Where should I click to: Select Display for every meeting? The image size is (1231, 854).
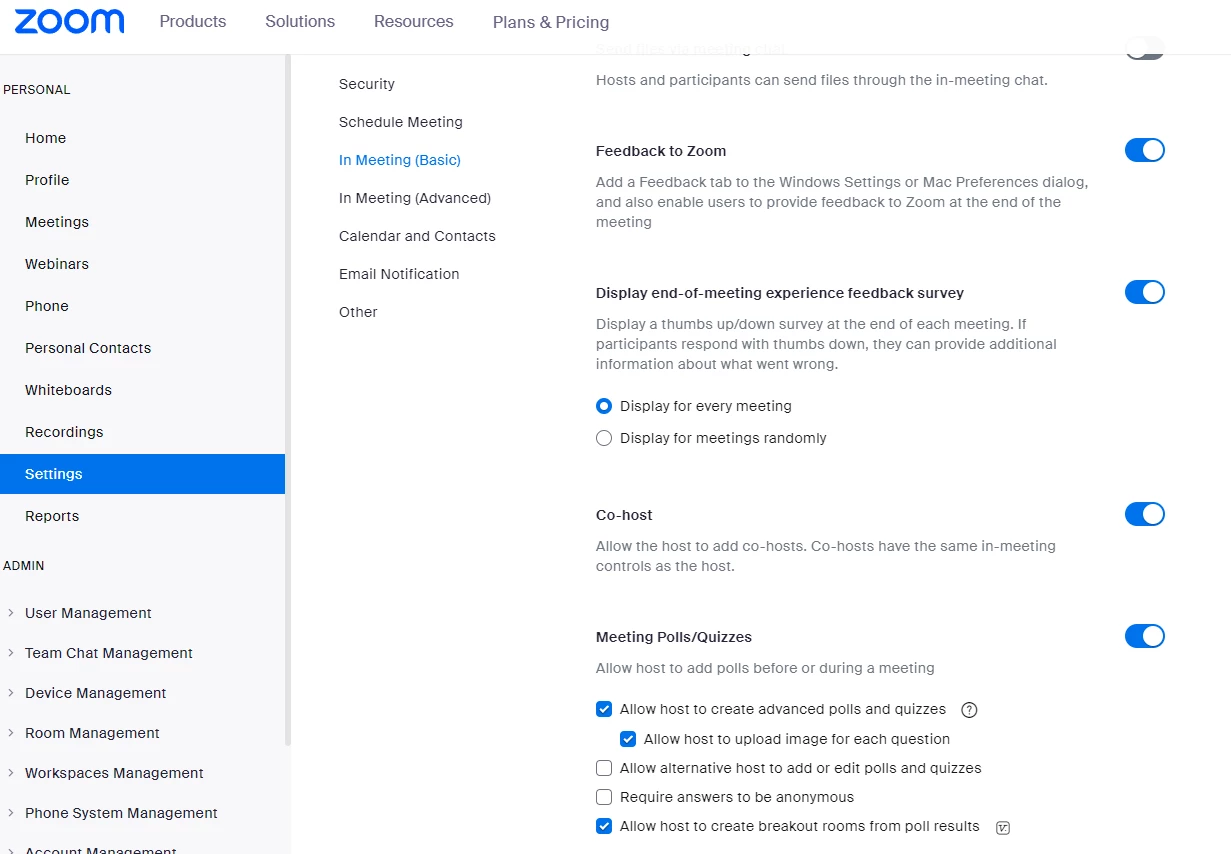point(604,406)
